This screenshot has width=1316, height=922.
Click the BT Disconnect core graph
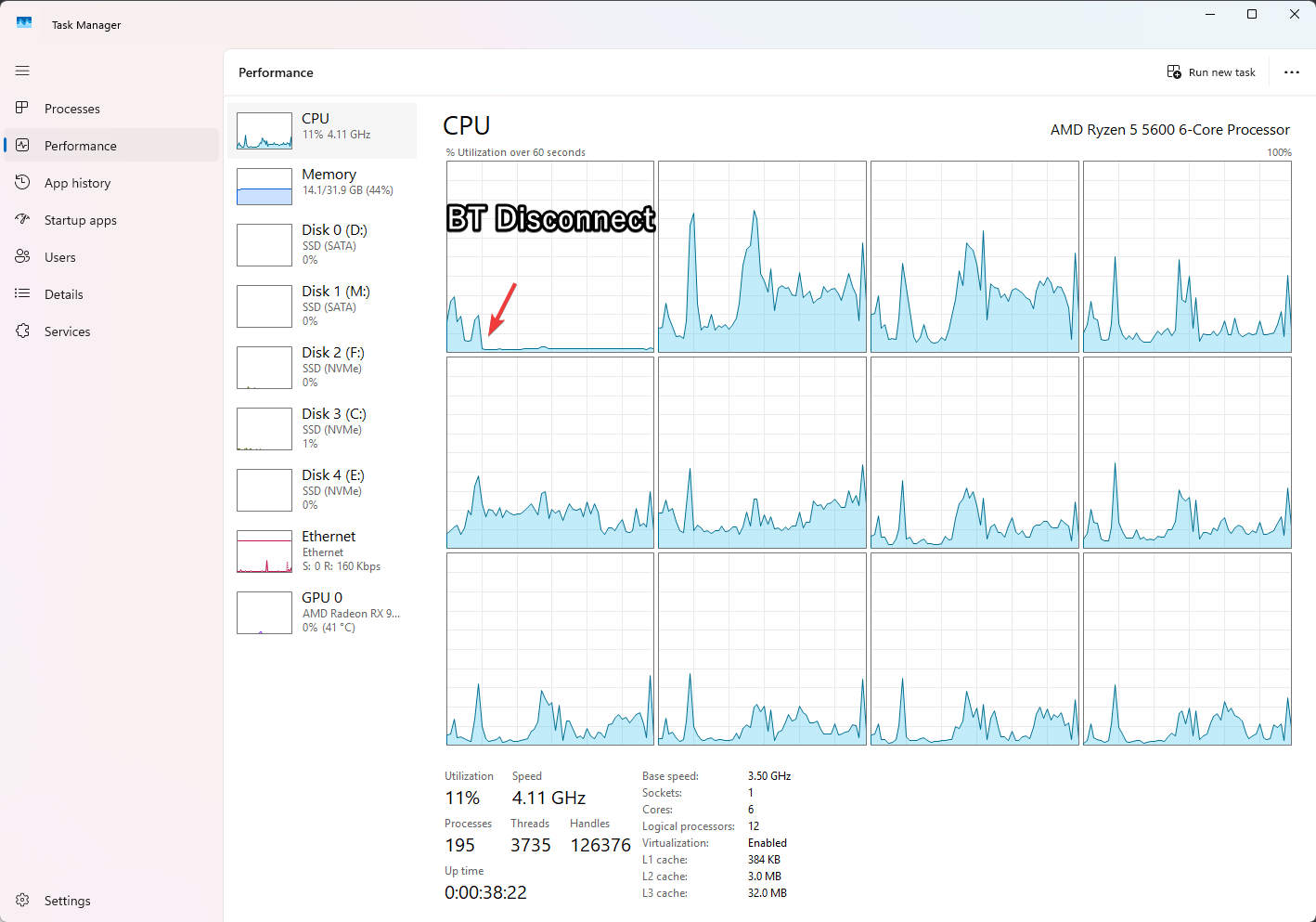[x=550, y=257]
